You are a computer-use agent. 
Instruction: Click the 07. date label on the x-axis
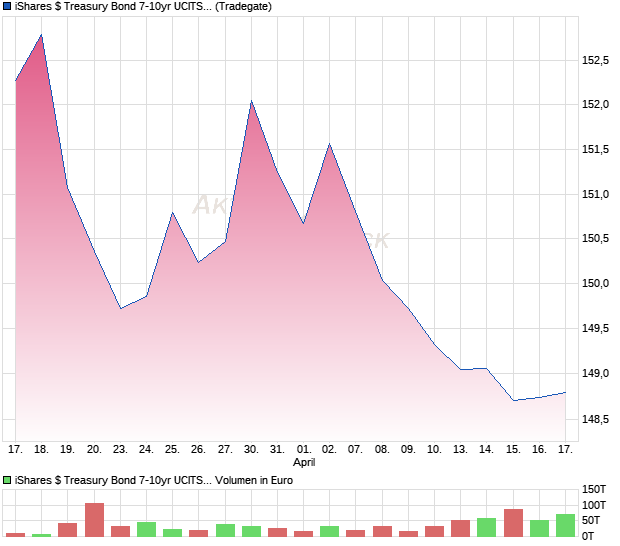point(355,450)
